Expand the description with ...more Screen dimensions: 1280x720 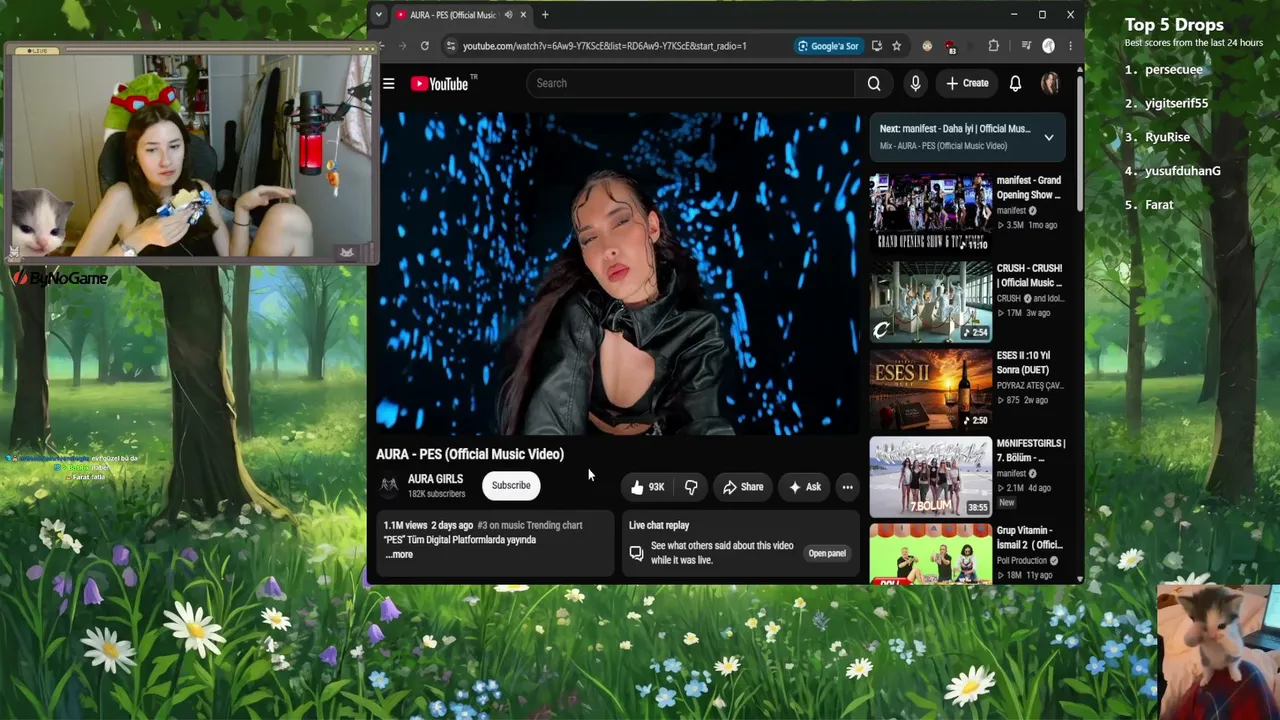coord(398,555)
